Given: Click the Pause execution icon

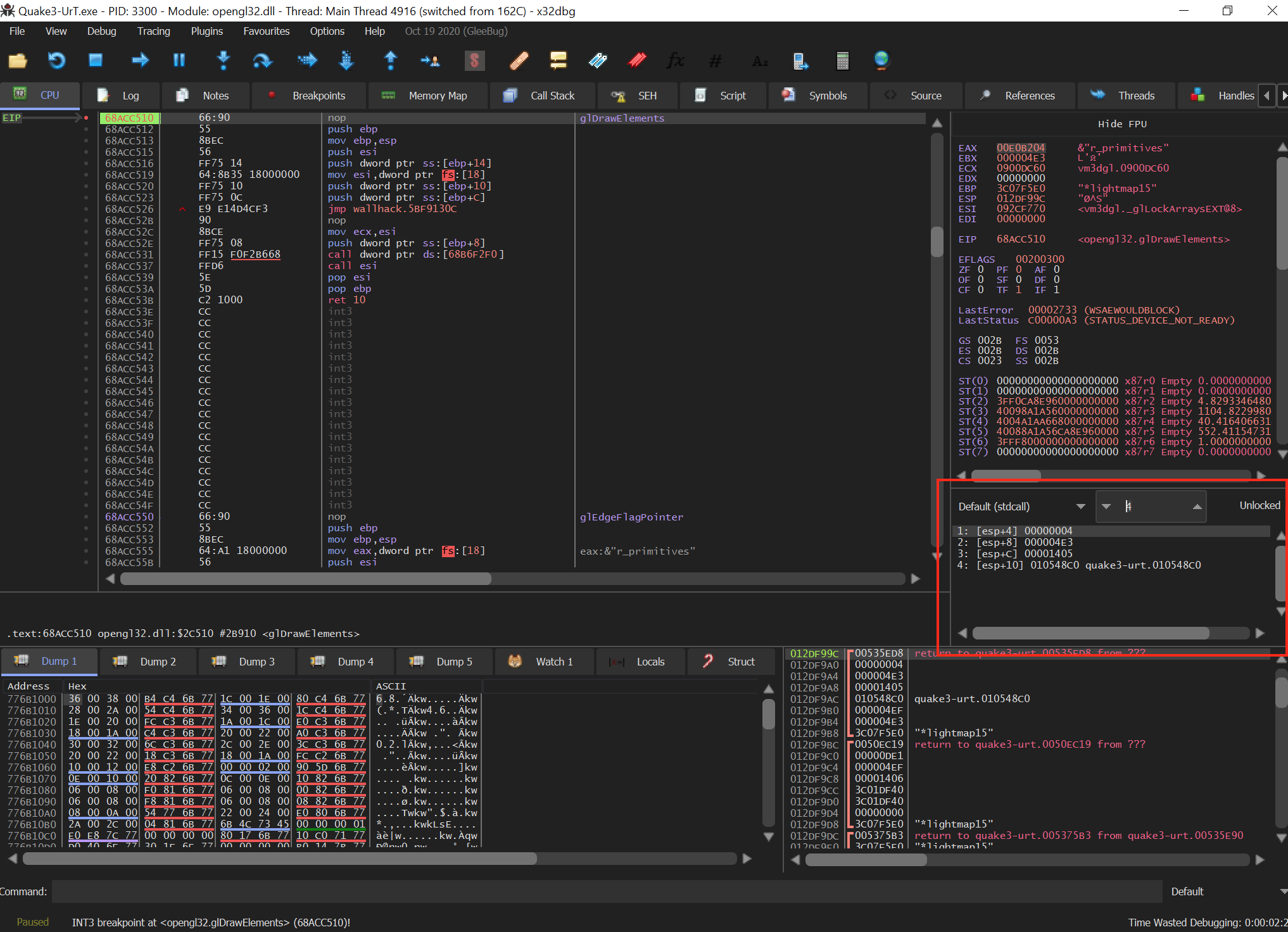Looking at the screenshot, I should coord(179,60).
